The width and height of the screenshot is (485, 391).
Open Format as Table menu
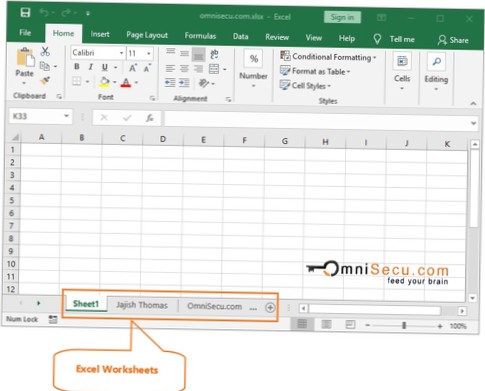point(315,71)
